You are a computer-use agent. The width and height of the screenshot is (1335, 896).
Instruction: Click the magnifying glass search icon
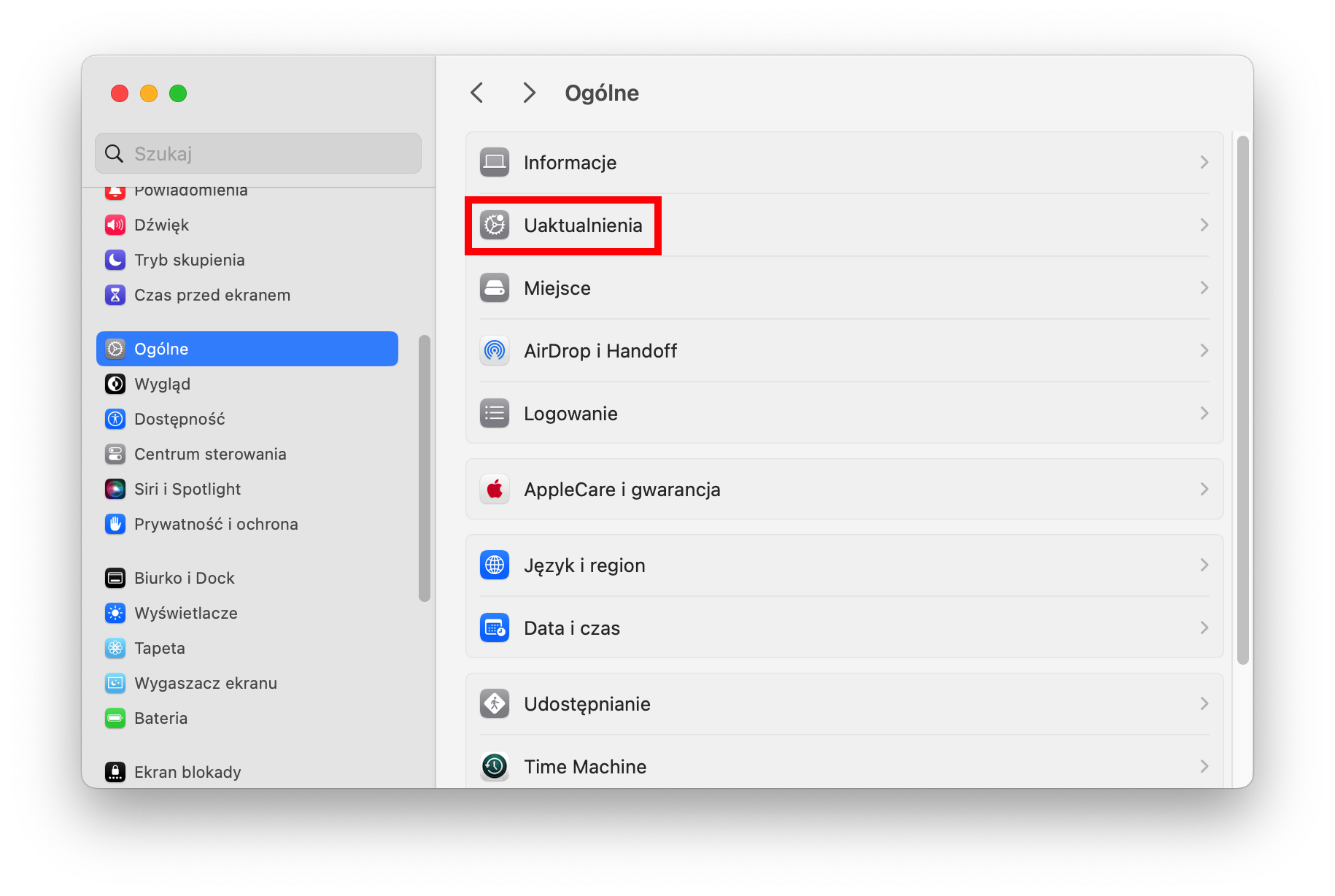[x=114, y=153]
